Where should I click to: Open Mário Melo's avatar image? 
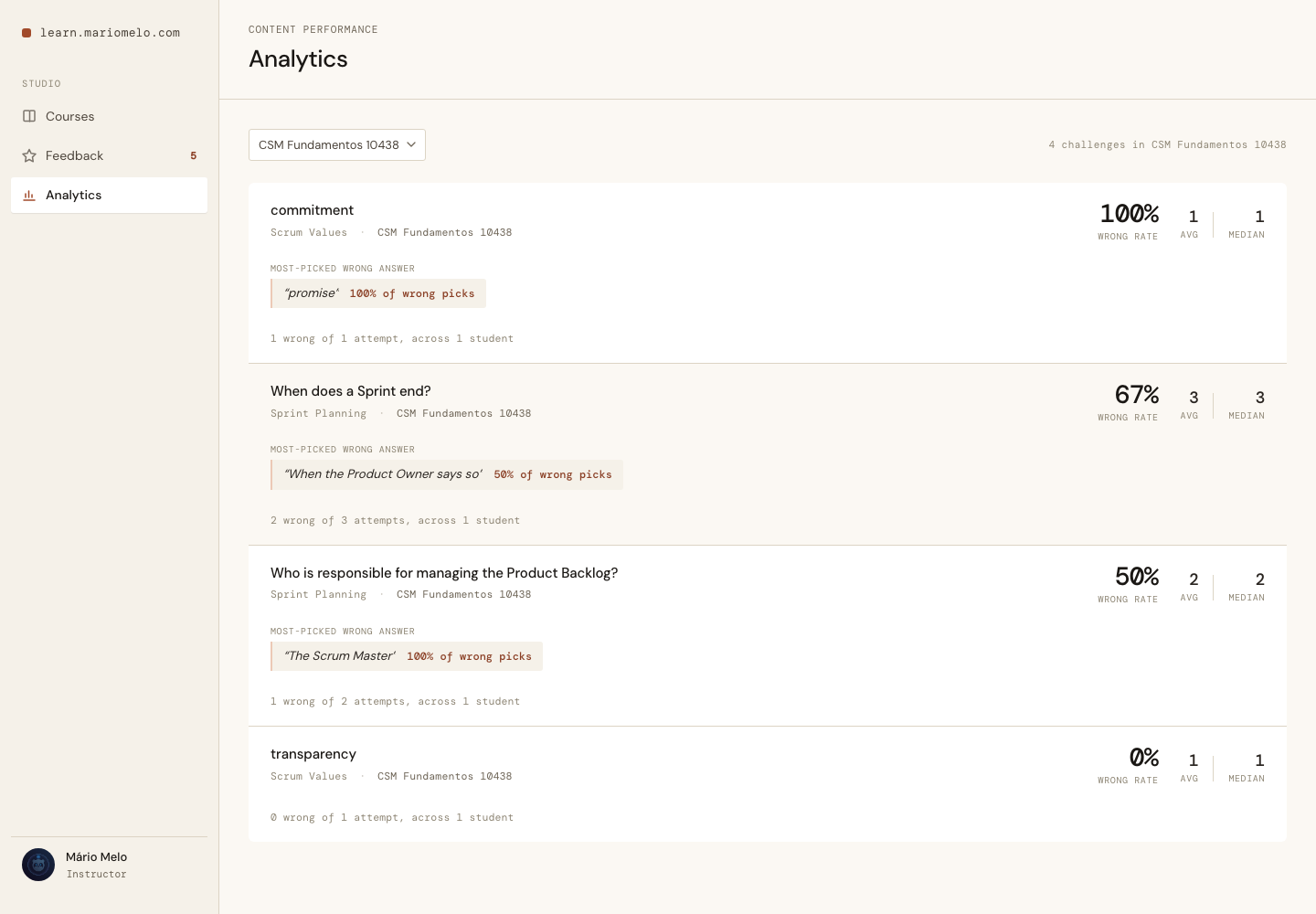point(38,865)
